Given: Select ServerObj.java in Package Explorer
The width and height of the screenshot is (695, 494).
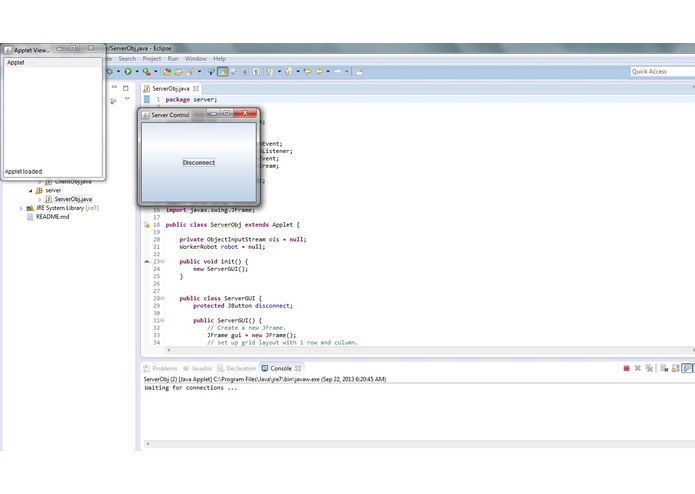Looking at the screenshot, I should pyautogui.click(x=68, y=199).
